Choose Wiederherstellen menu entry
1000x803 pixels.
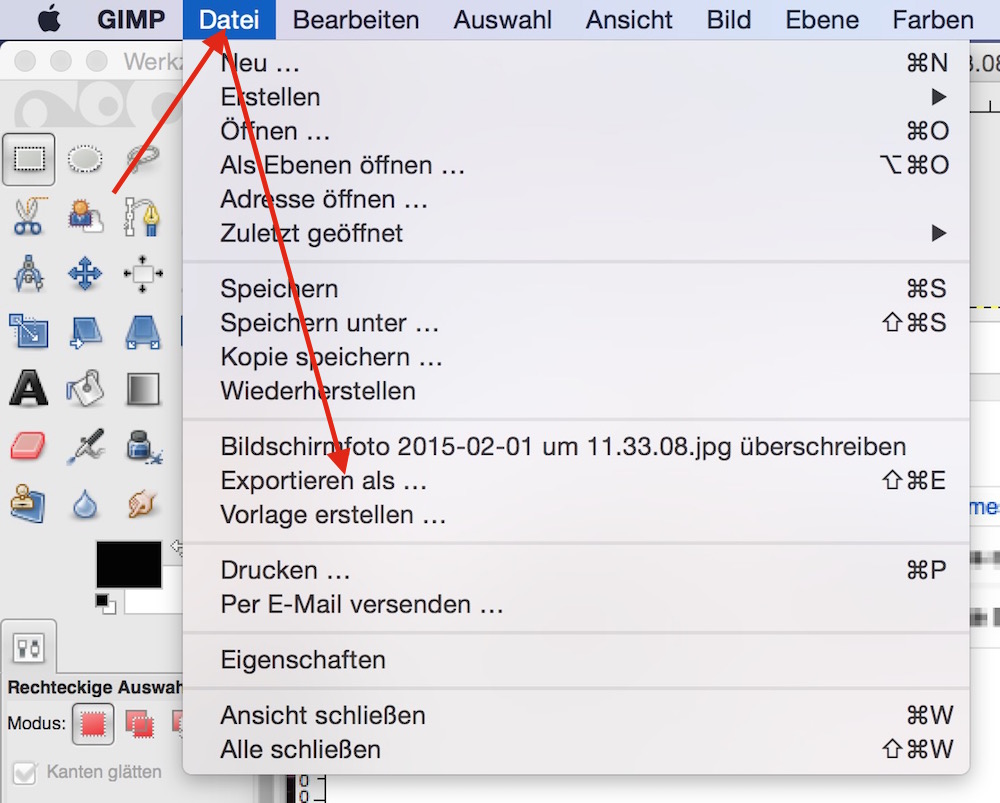click(x=576, y=391)
